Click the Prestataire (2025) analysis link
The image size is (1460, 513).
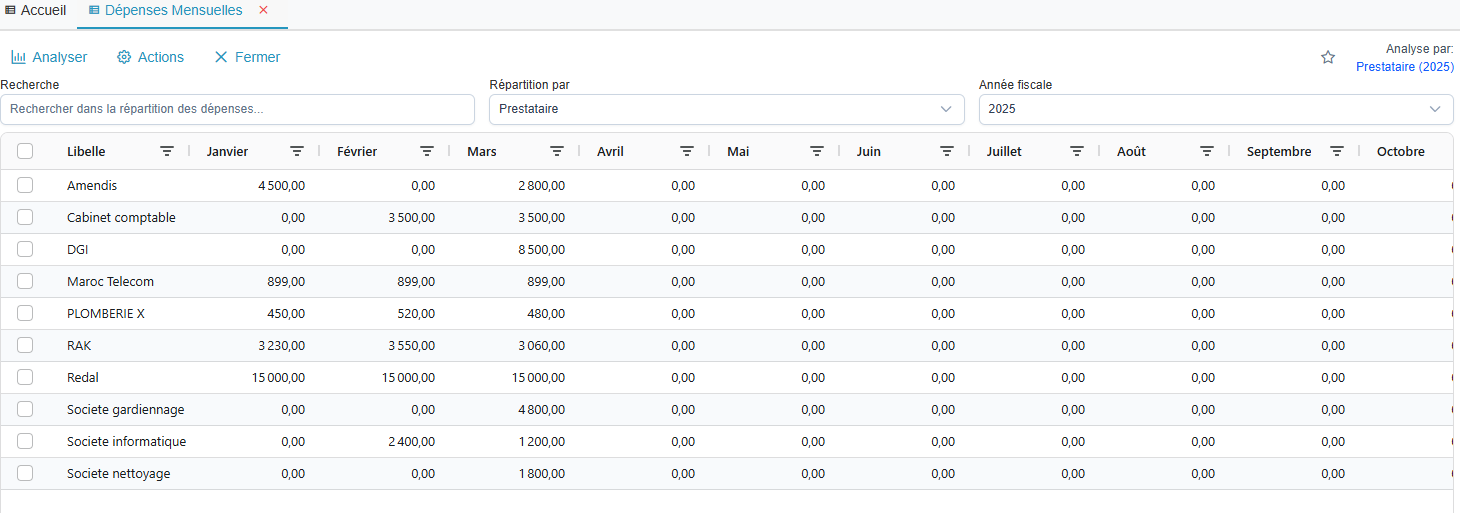[x=1404, y=67]
